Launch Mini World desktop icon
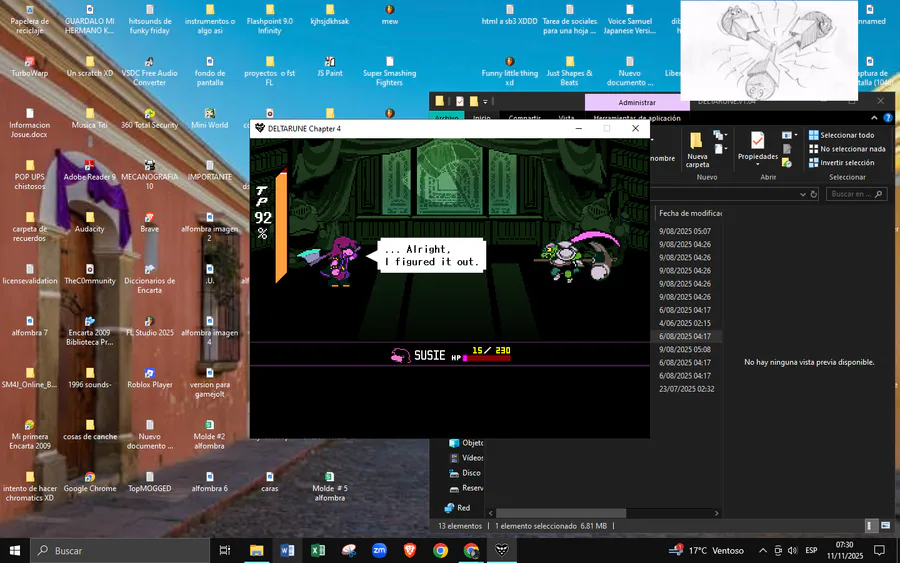This screenshot has width=900, height=563. click(210, 118)
